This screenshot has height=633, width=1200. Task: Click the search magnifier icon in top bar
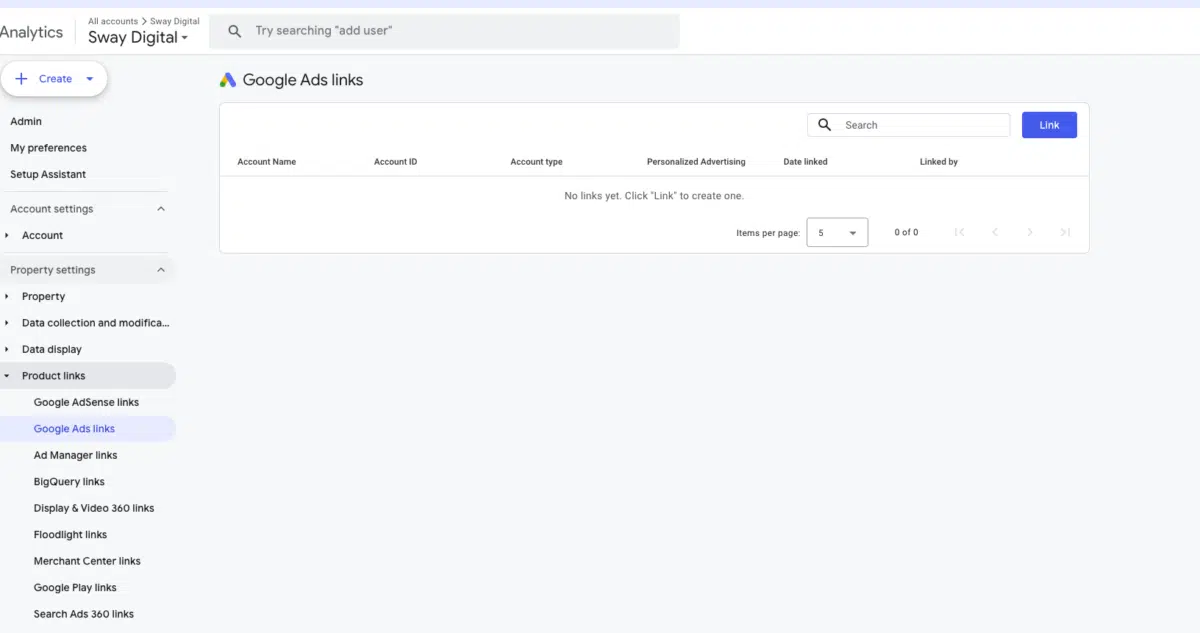point(235,31)
